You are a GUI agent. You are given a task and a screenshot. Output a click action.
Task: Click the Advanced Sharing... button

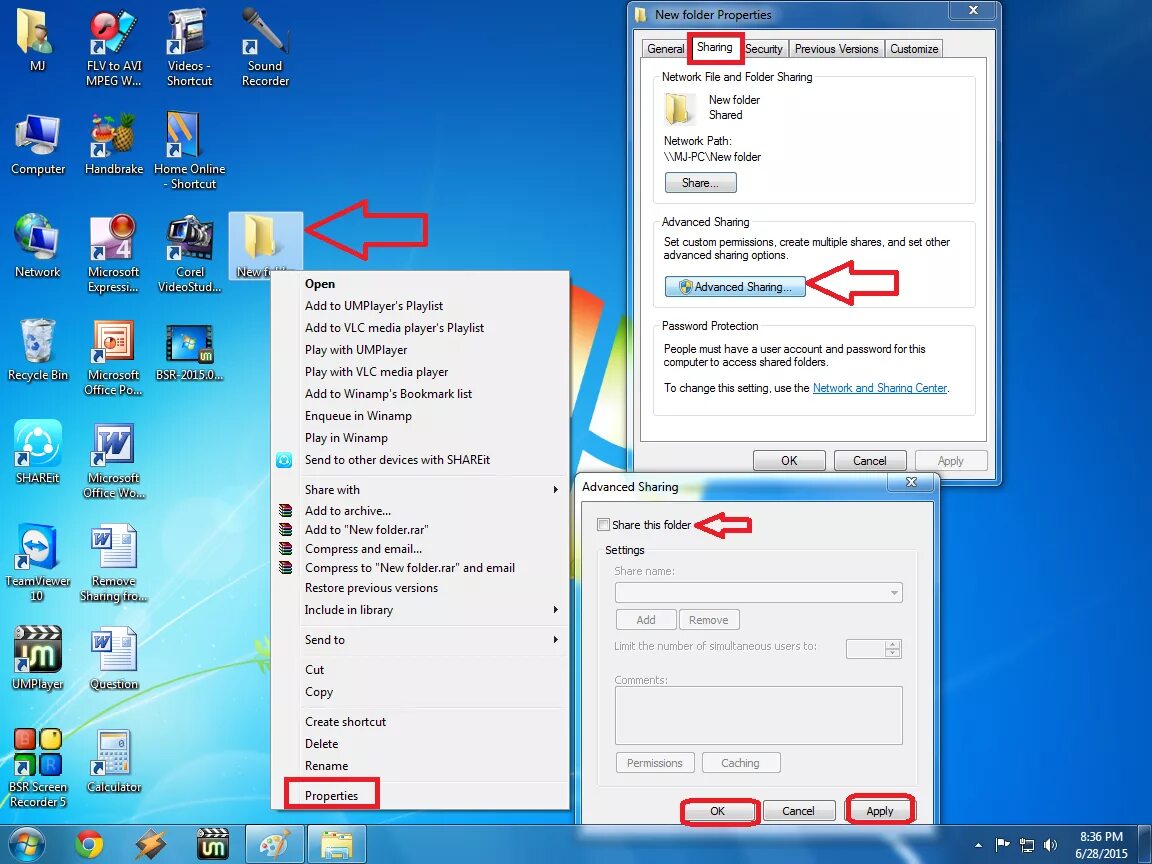click(x=735, y=287)
